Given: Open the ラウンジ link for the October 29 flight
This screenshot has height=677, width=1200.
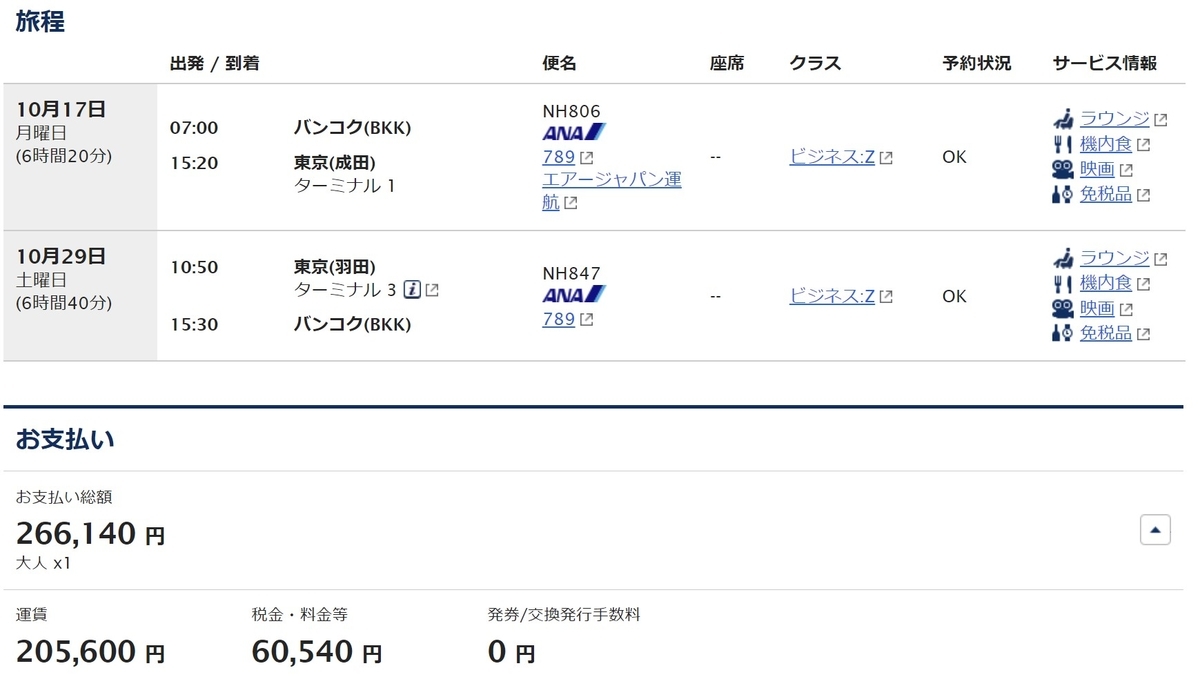Looking at the screenshot, I should coord(1115,258).
